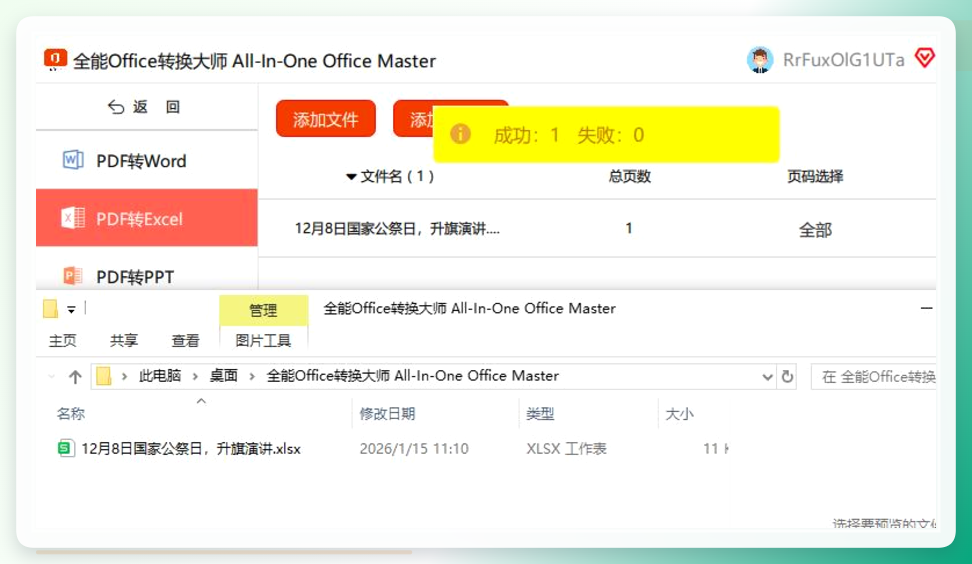Click the back arrow icon beside 返回
The image size is (972, 564).
coord(116,107)
